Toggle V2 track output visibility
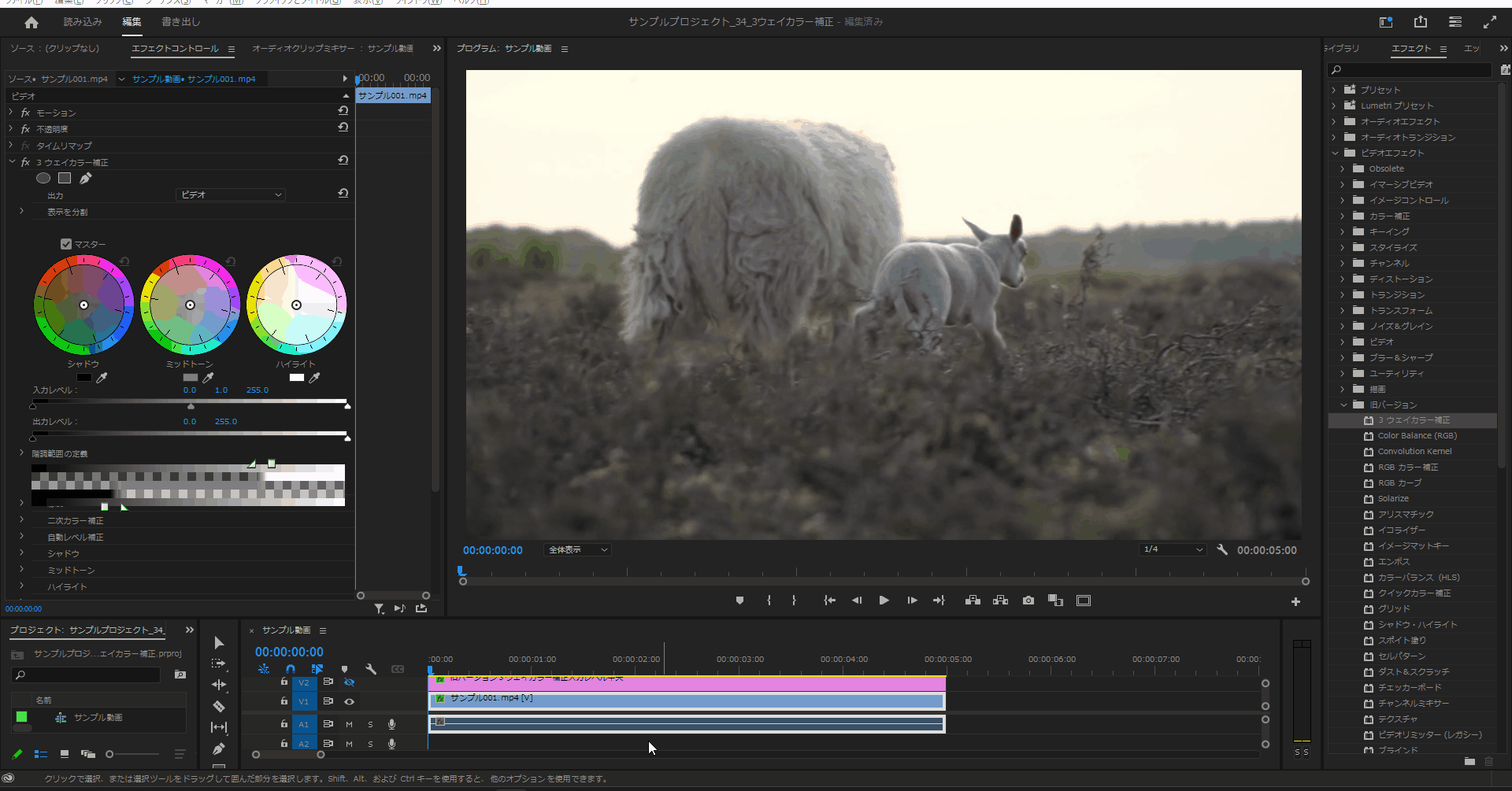 point(349,682)
